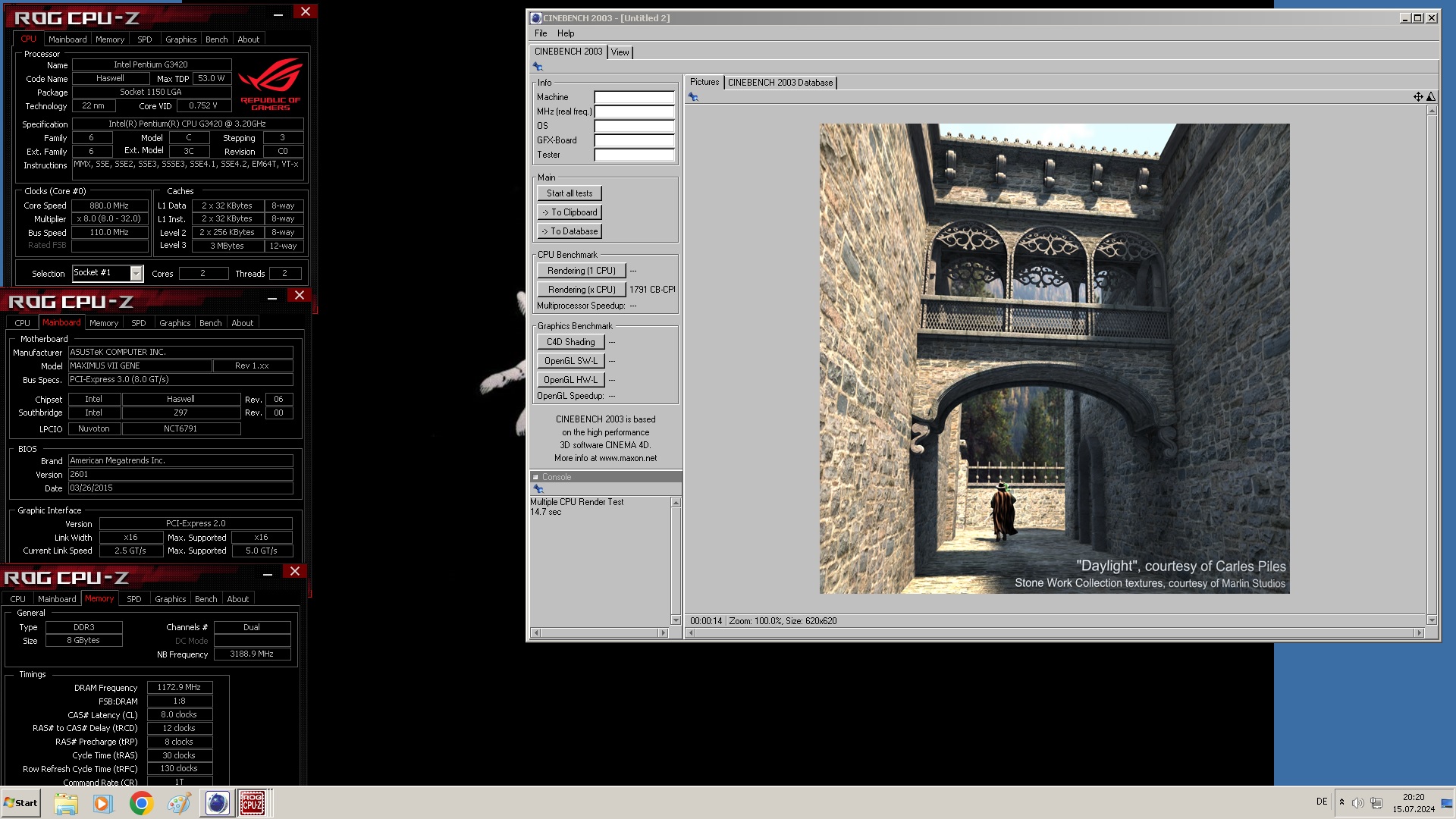Show hidden tray icons arrow

pyautogui.click(x=1341, y=802)
